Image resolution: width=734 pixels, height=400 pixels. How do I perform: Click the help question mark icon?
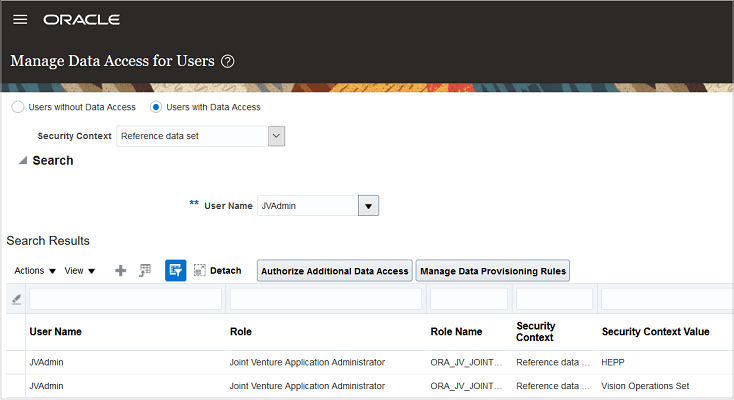coord(228,61)
